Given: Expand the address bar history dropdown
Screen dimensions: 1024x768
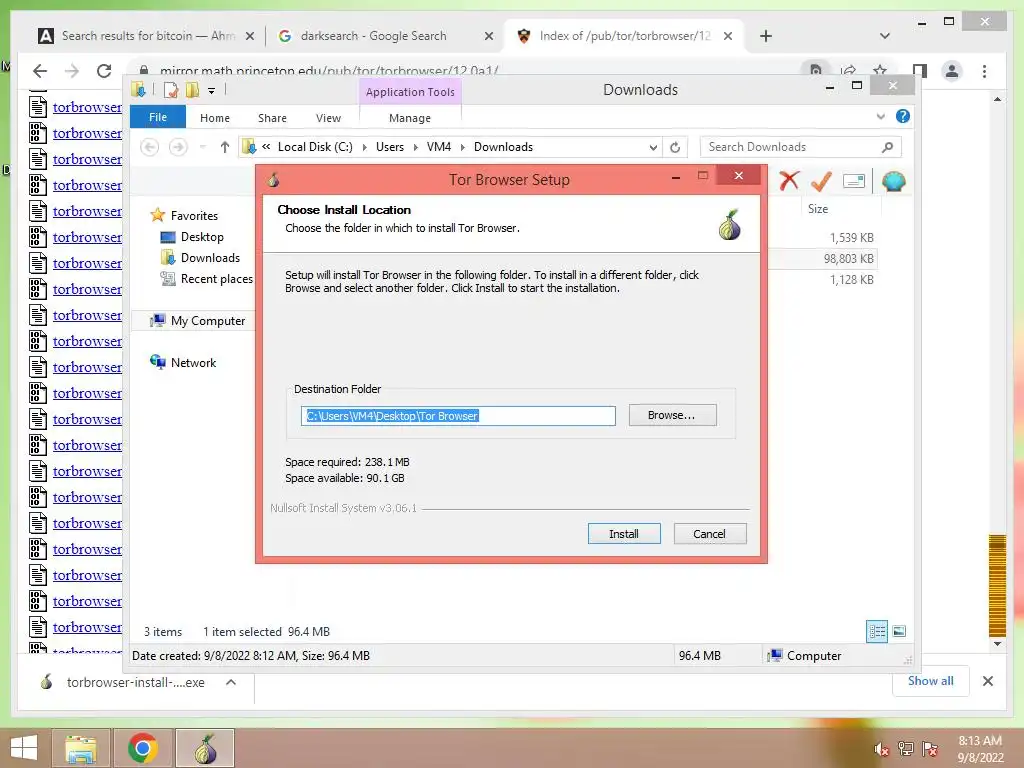Looking at the screenshot, I should click(653, 148).
